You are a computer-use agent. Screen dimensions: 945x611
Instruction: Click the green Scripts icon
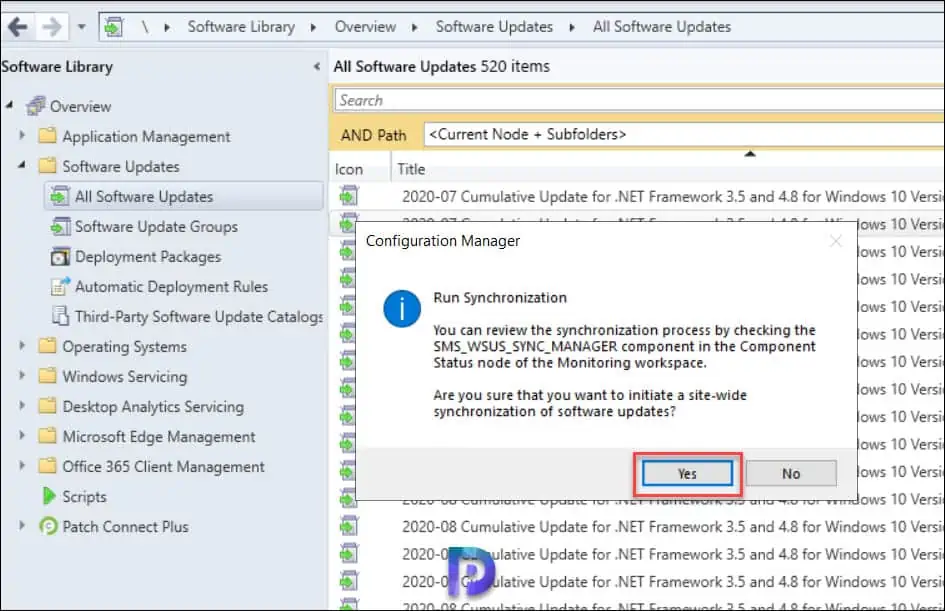[x=48, y=496]
